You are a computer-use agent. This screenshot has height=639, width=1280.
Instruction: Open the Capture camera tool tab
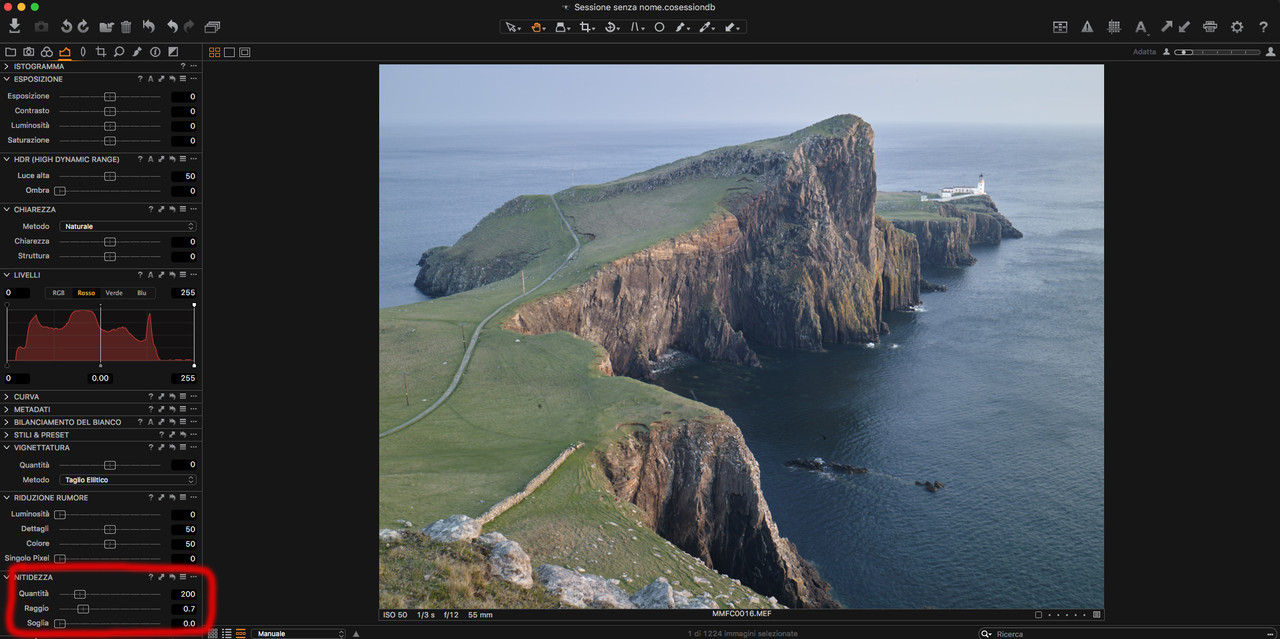coord(28,51)
